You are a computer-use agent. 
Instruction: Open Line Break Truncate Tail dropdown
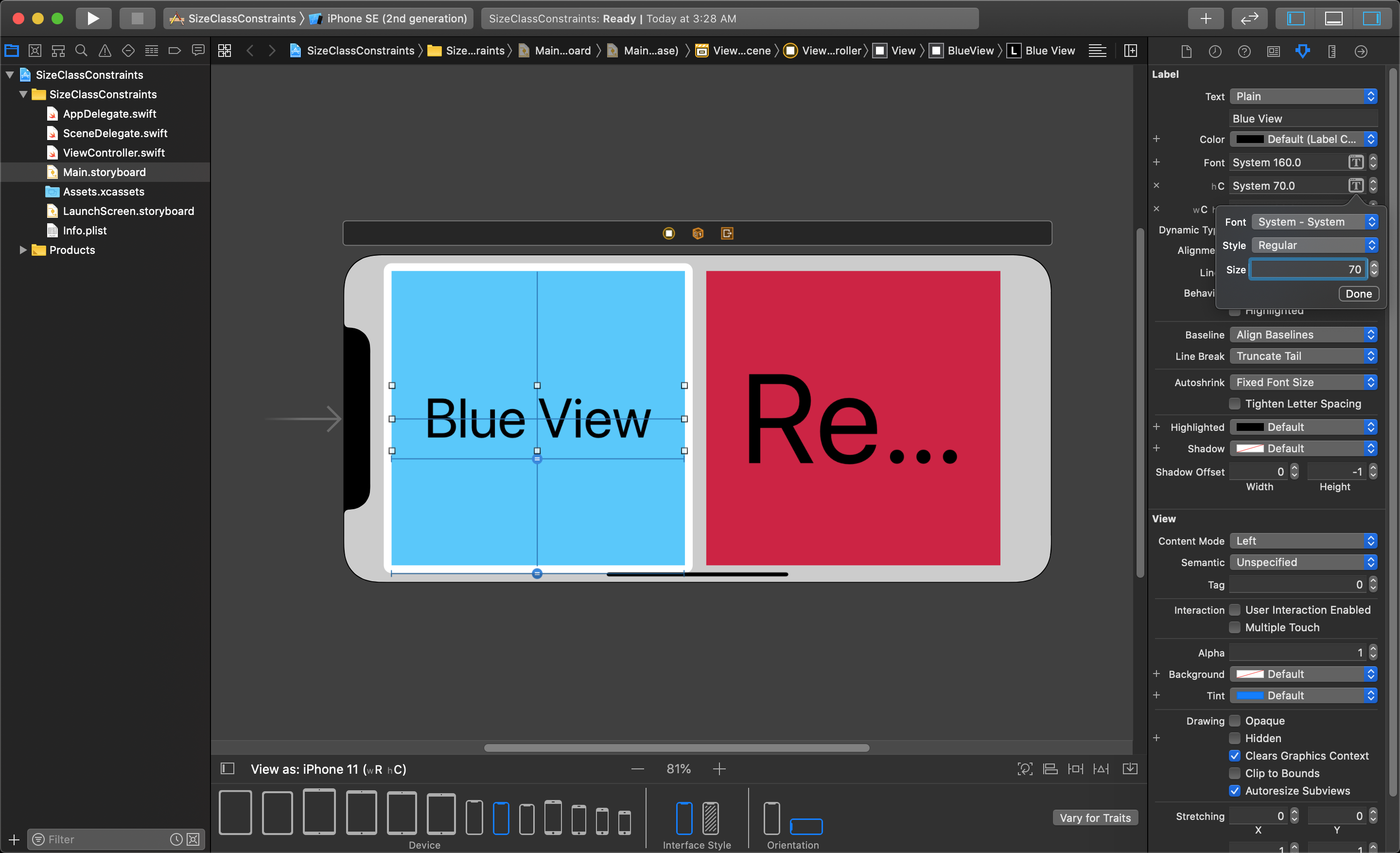pos(1303,356)
